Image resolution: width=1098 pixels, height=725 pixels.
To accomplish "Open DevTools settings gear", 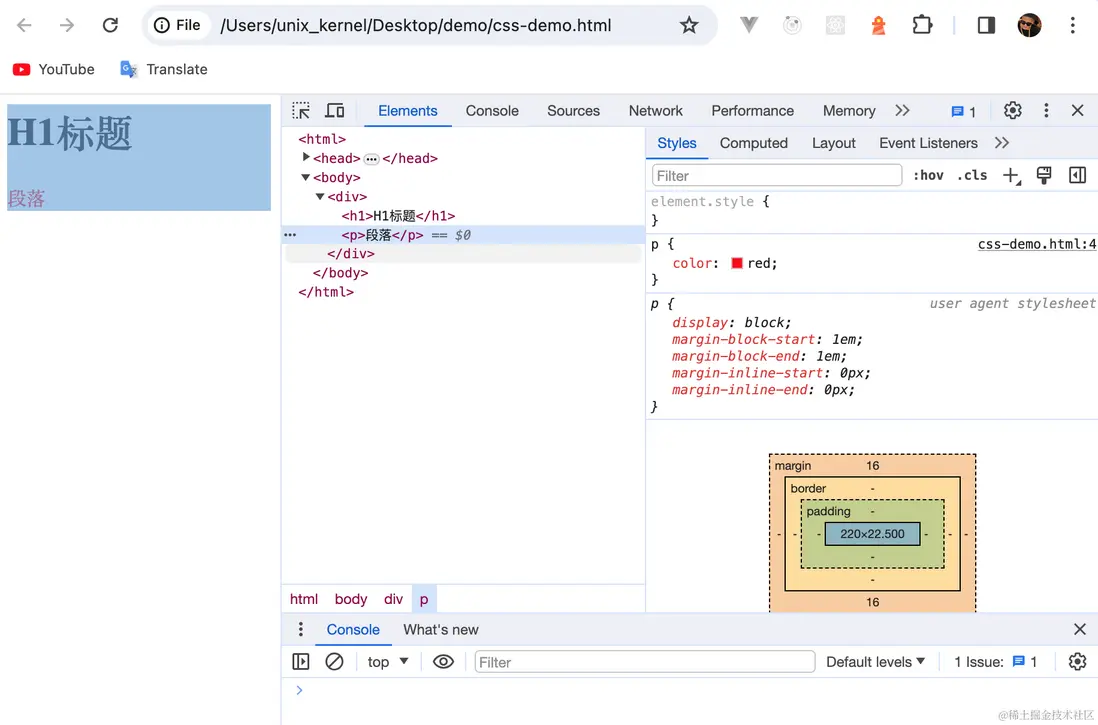I will [x=1012, y=111].
